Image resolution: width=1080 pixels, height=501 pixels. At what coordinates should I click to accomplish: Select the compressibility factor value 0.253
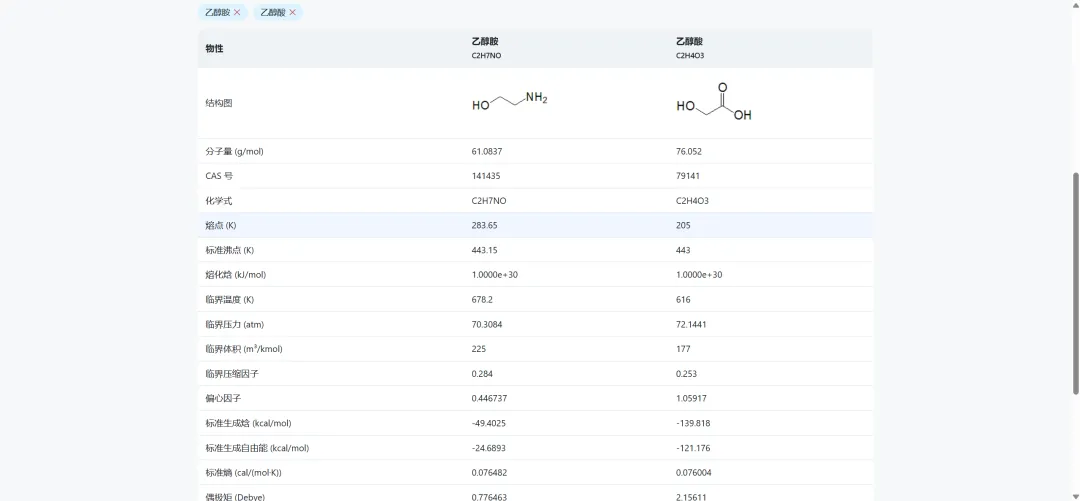pyautogui.click(x=687, y=374)
